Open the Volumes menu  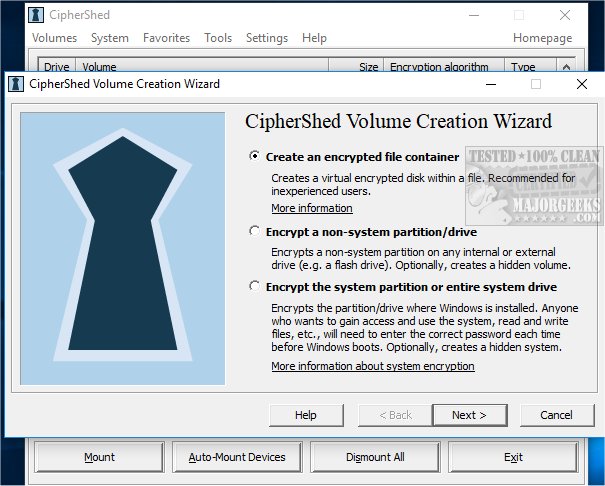point(54,38)
